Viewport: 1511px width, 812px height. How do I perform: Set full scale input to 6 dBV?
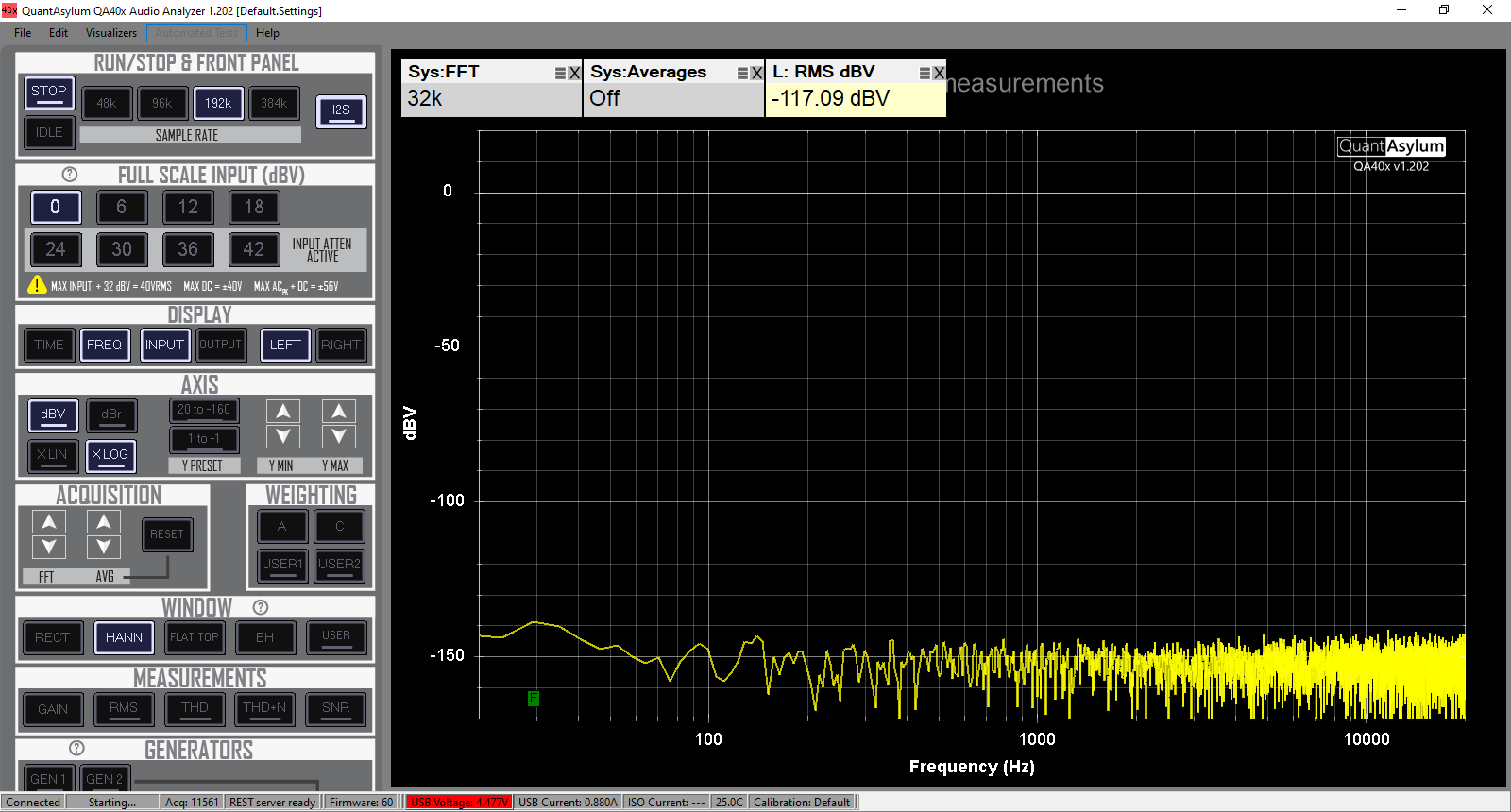[x=122, y=208]
